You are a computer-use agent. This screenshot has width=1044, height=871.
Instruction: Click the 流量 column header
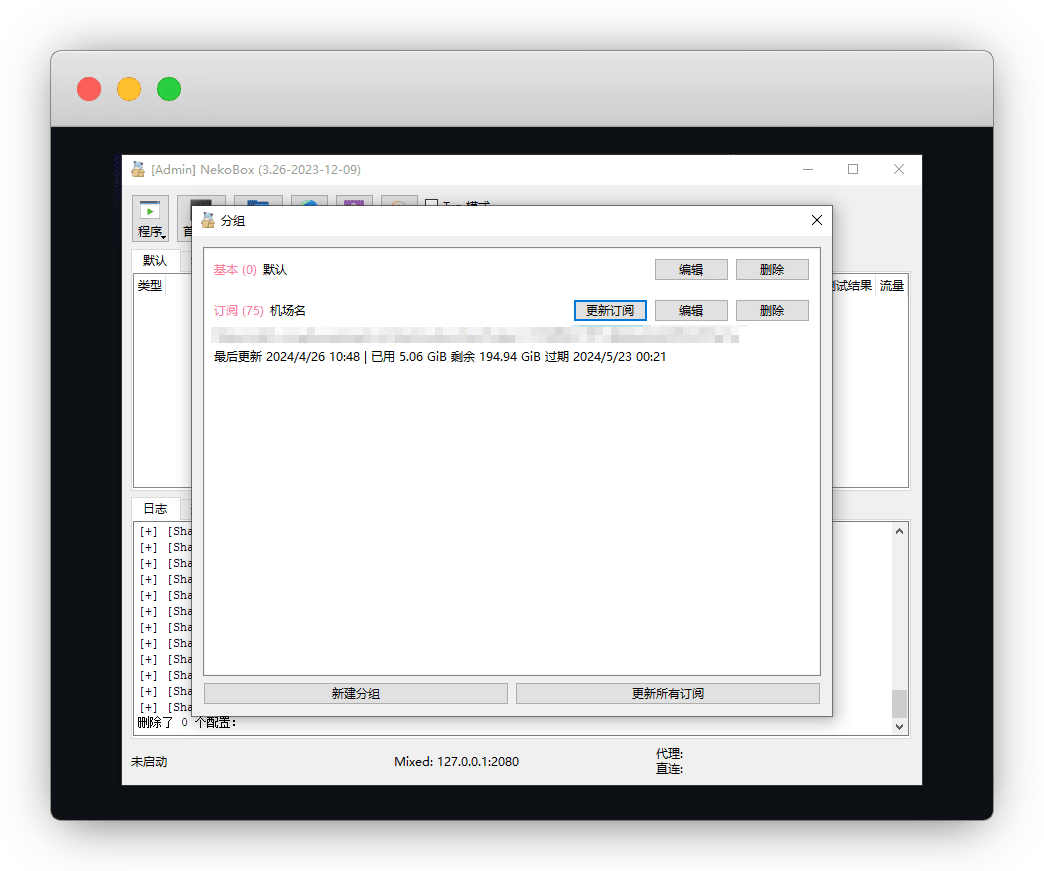click(x=891, y=286)
